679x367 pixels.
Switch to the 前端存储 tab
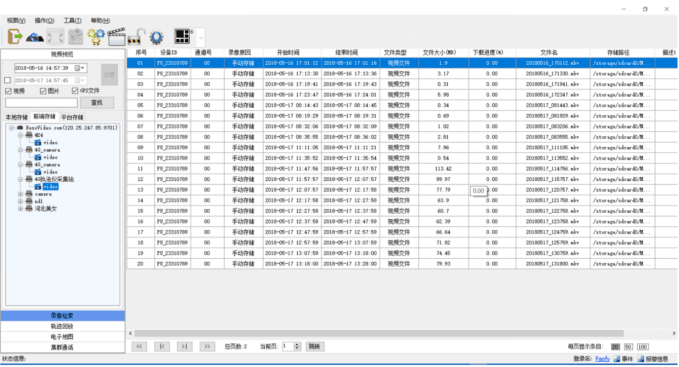click(x=45, y=117)
